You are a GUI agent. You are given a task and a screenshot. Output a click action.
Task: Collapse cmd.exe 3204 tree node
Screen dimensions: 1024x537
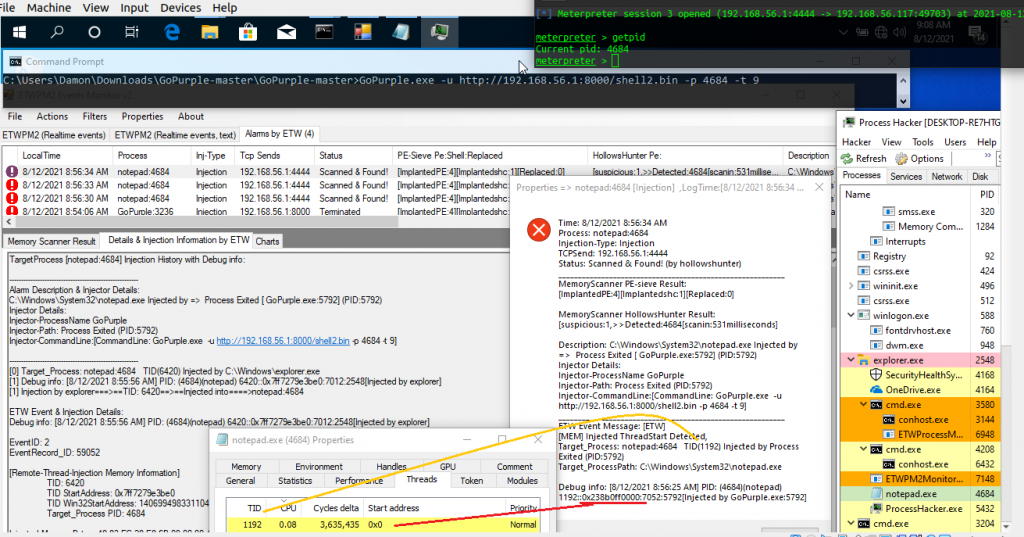[x=851, y=523]
